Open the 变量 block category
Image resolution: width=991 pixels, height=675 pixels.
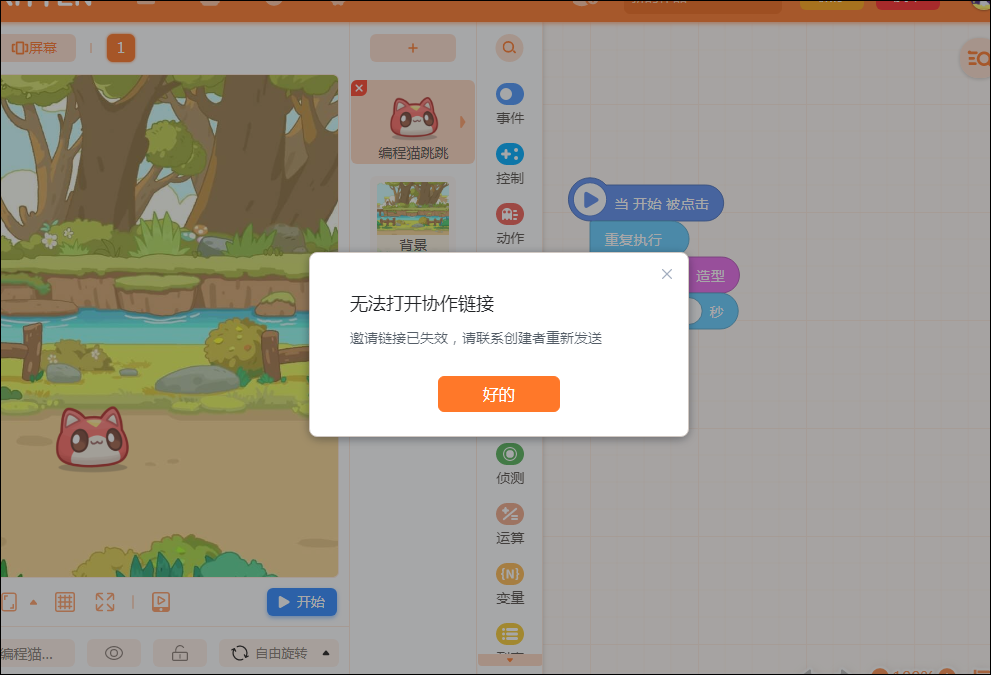point(510,585)
